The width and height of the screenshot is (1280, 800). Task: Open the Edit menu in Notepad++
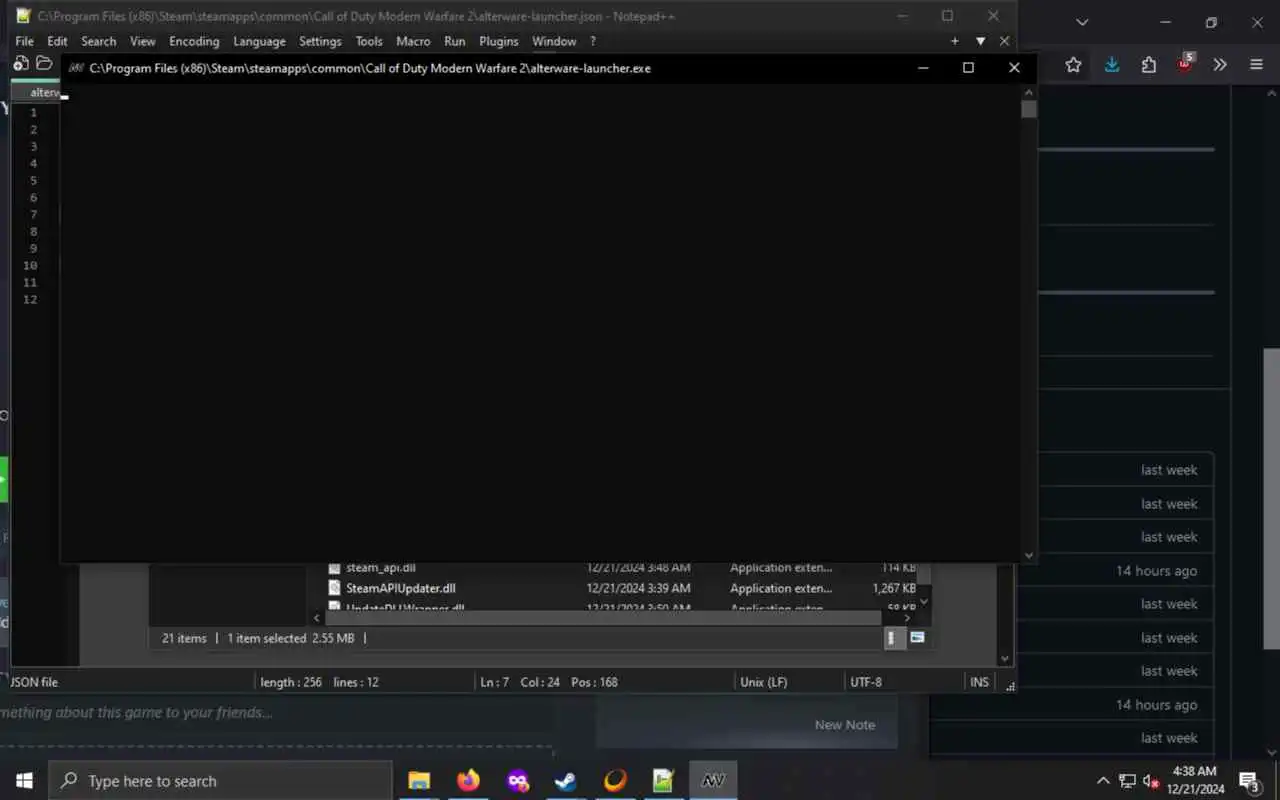pos(57,41)
